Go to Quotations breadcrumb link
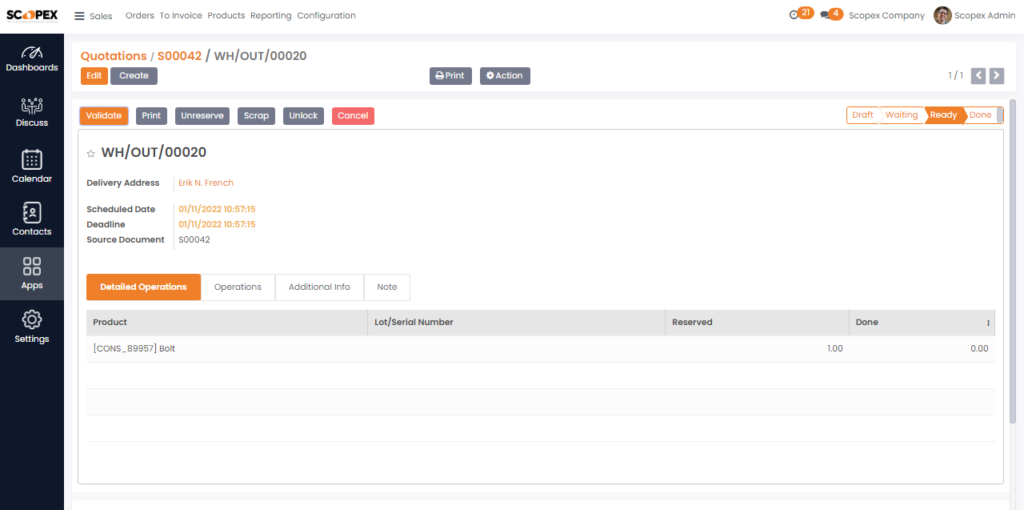Viewport: 1024px width, 510px height. tap(114, 56)
